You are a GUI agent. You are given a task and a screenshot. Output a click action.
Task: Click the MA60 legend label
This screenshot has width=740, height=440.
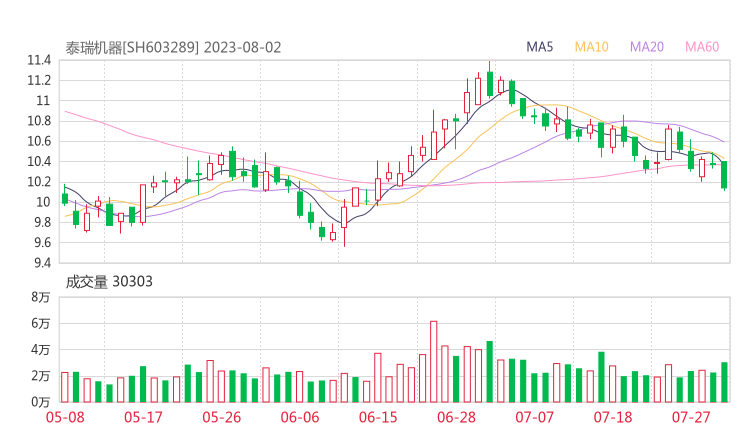pyautogui.click(x=702, y=47)
